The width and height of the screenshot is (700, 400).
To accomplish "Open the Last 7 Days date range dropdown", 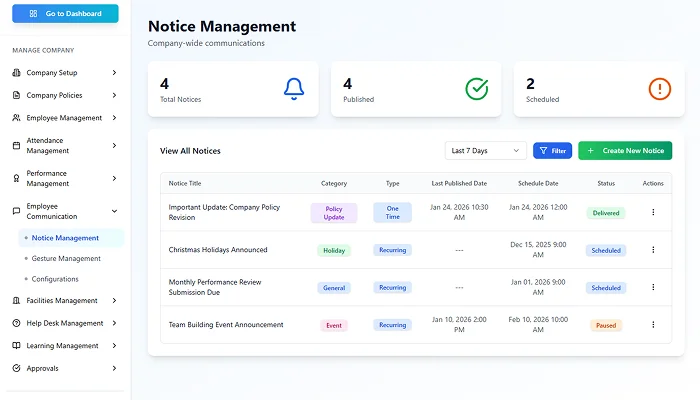I will coord(485,151).
